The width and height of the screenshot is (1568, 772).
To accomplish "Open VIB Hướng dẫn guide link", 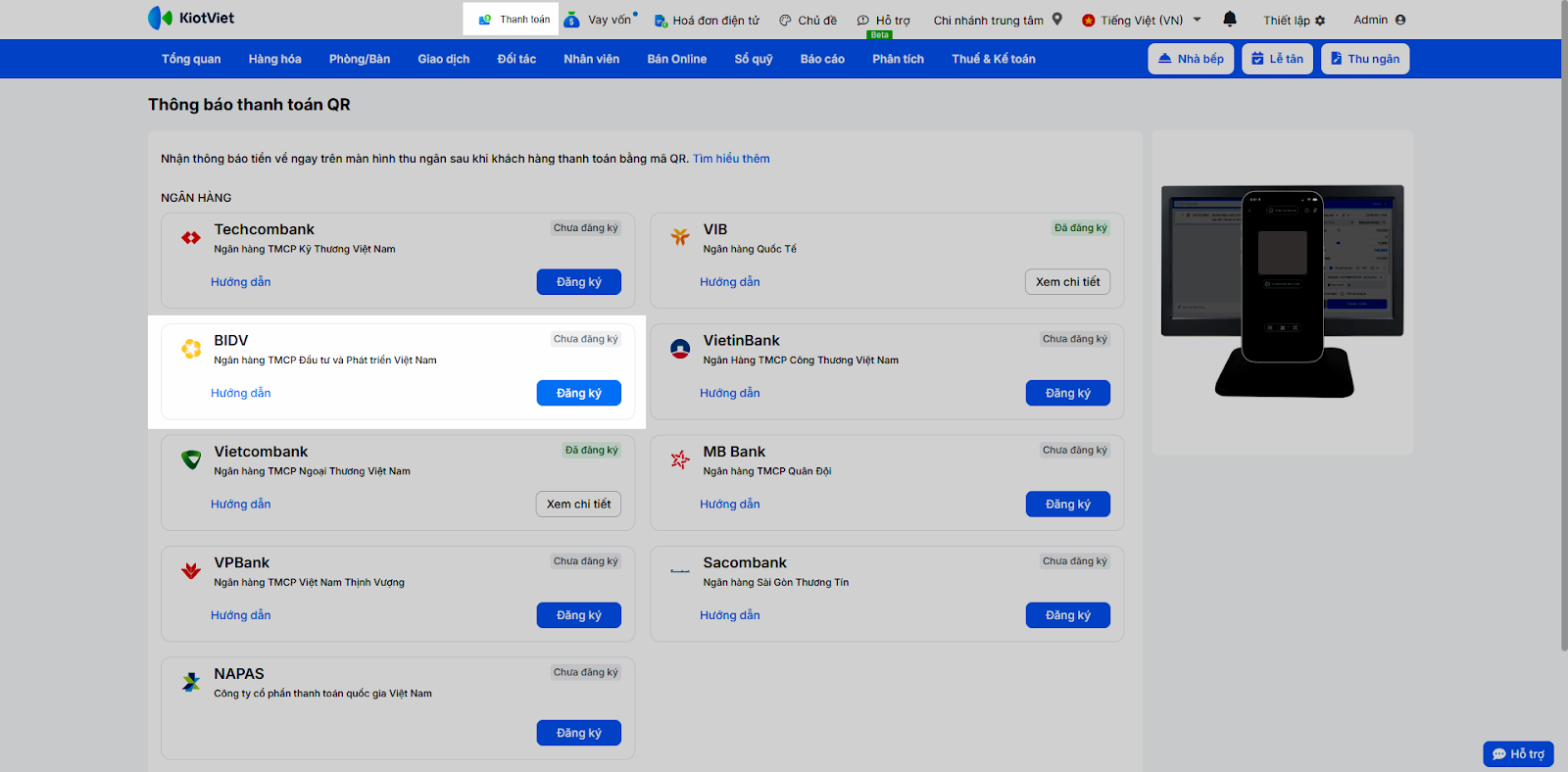I will pos(730,282).
